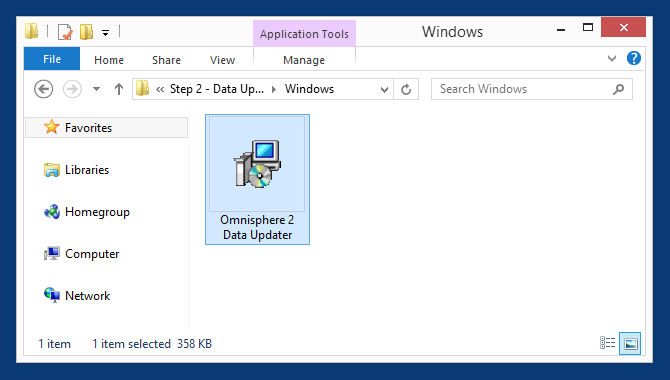Click the search magnifier icon
Image resolution: width=670 pixels, height=380 pixels.
(x=618, y=89)
